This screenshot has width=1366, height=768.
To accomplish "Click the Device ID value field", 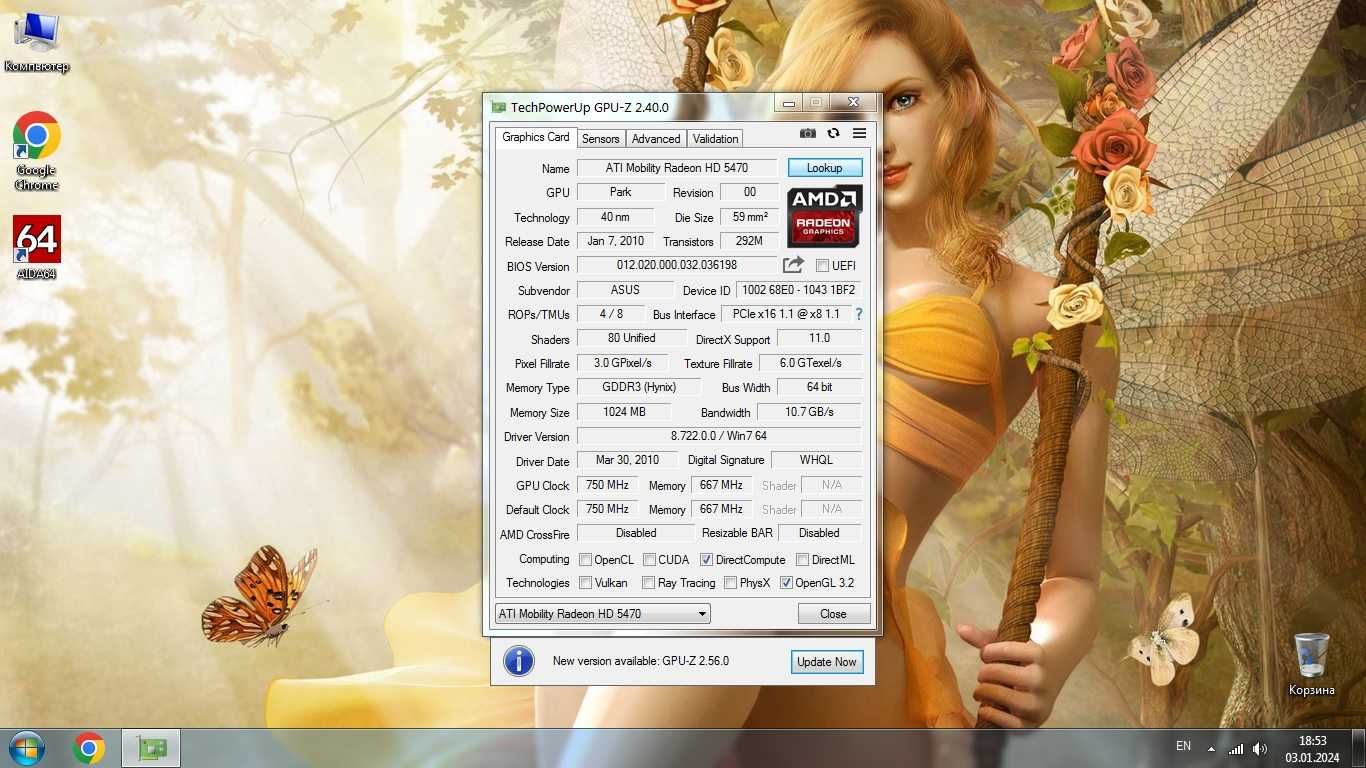I will [x=799, y=290].
